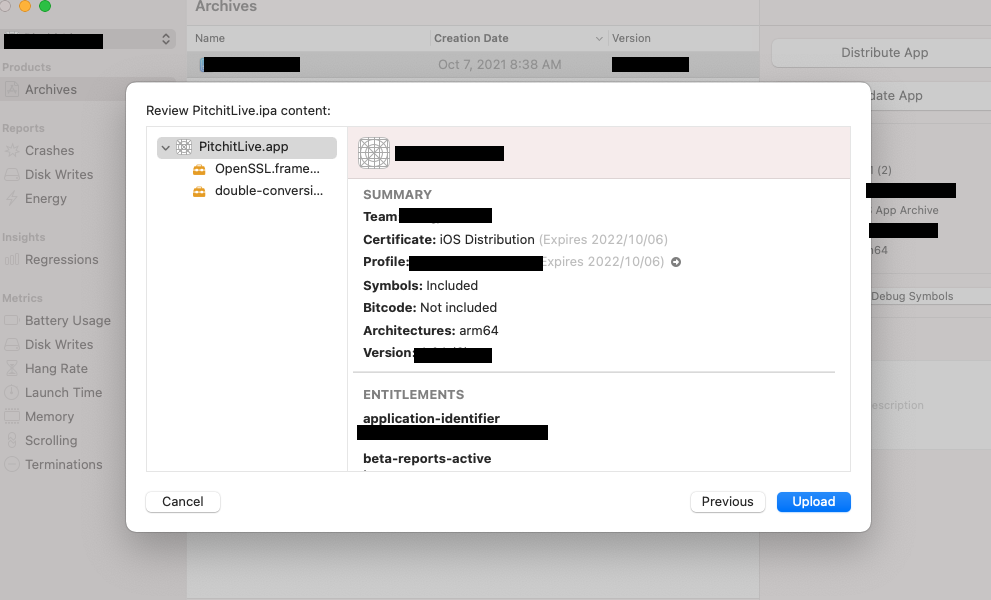Click the Architectures arm64 text
This screenshot has height=600, width=991.
coord(430,331)
